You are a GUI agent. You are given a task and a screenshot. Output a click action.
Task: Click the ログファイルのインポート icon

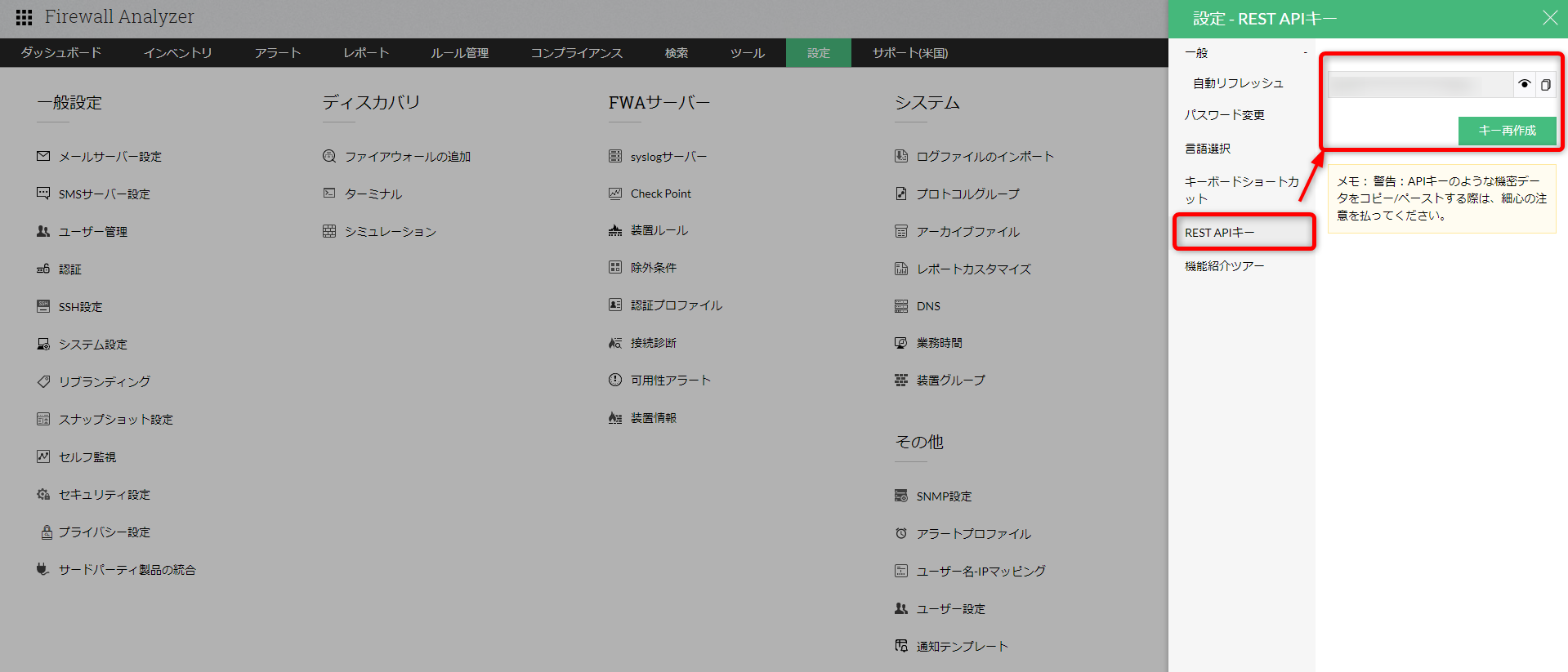(x=901, y=156)
